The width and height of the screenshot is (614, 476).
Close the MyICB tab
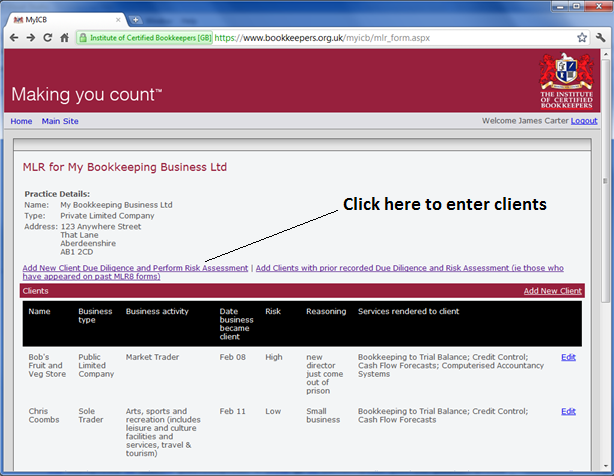tap(118, 20)
